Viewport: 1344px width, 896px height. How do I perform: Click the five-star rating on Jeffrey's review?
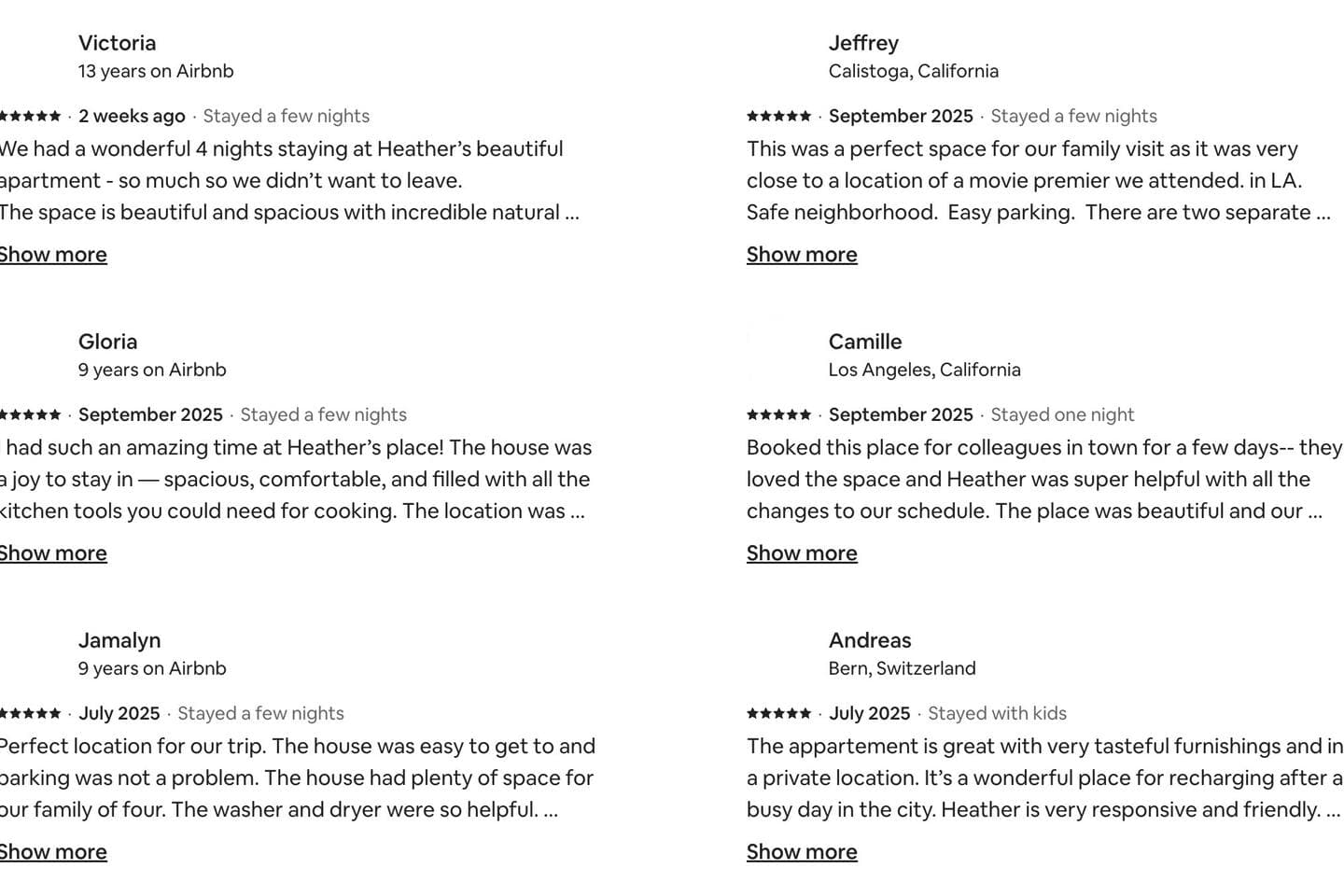point(778,116)
